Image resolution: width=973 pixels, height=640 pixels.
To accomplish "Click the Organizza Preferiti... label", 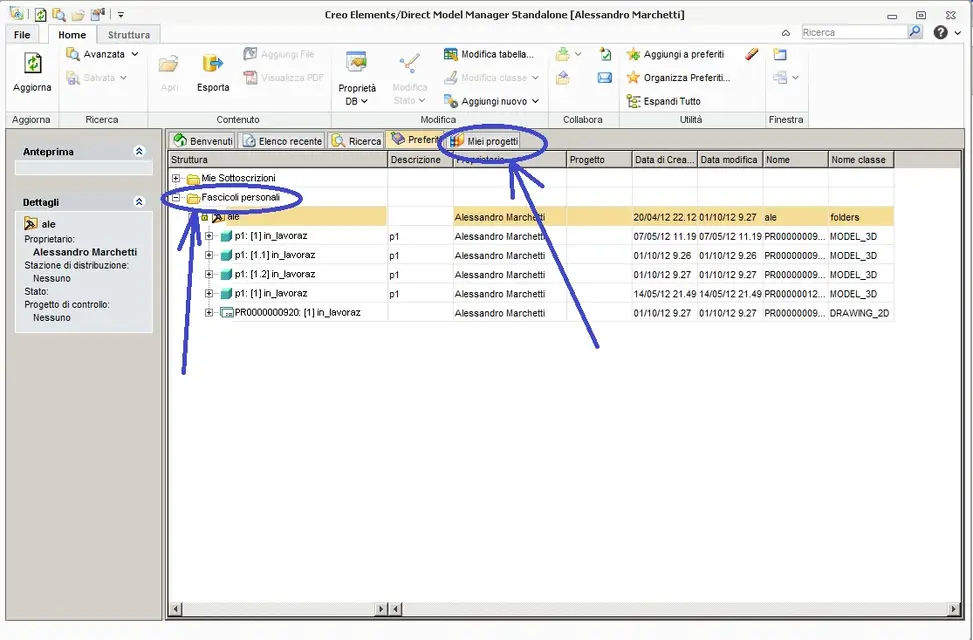I will 687,78.
